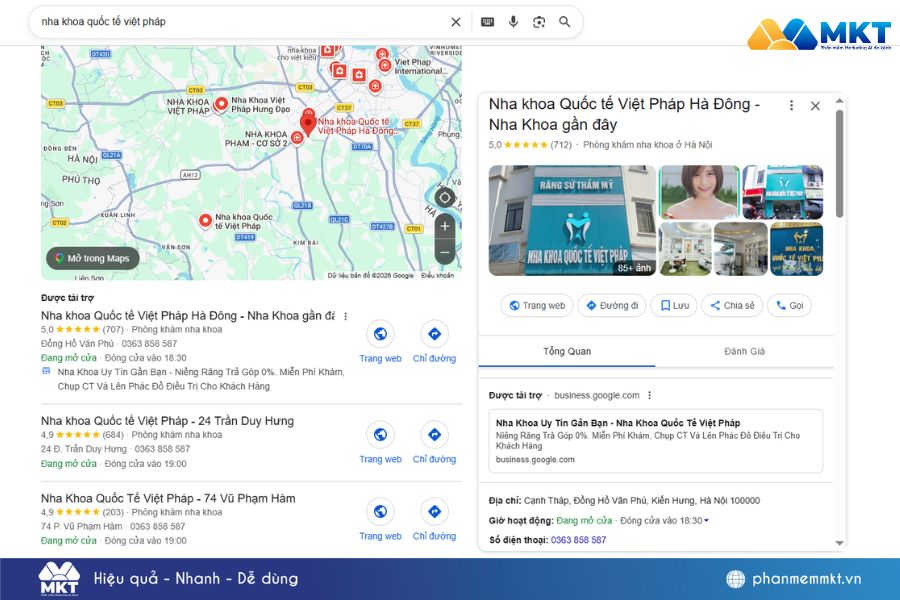
Task: Open ad options next to business.google.com
Action: click(x=649, y=395)
